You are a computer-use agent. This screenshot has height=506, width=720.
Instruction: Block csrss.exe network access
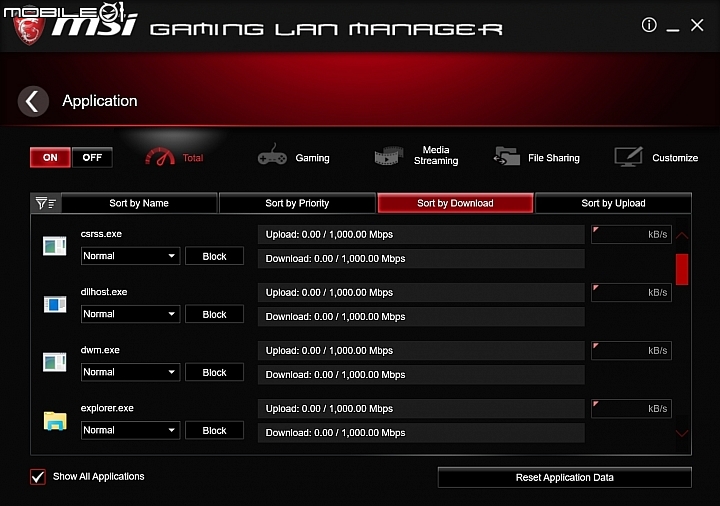coord(214,256)
